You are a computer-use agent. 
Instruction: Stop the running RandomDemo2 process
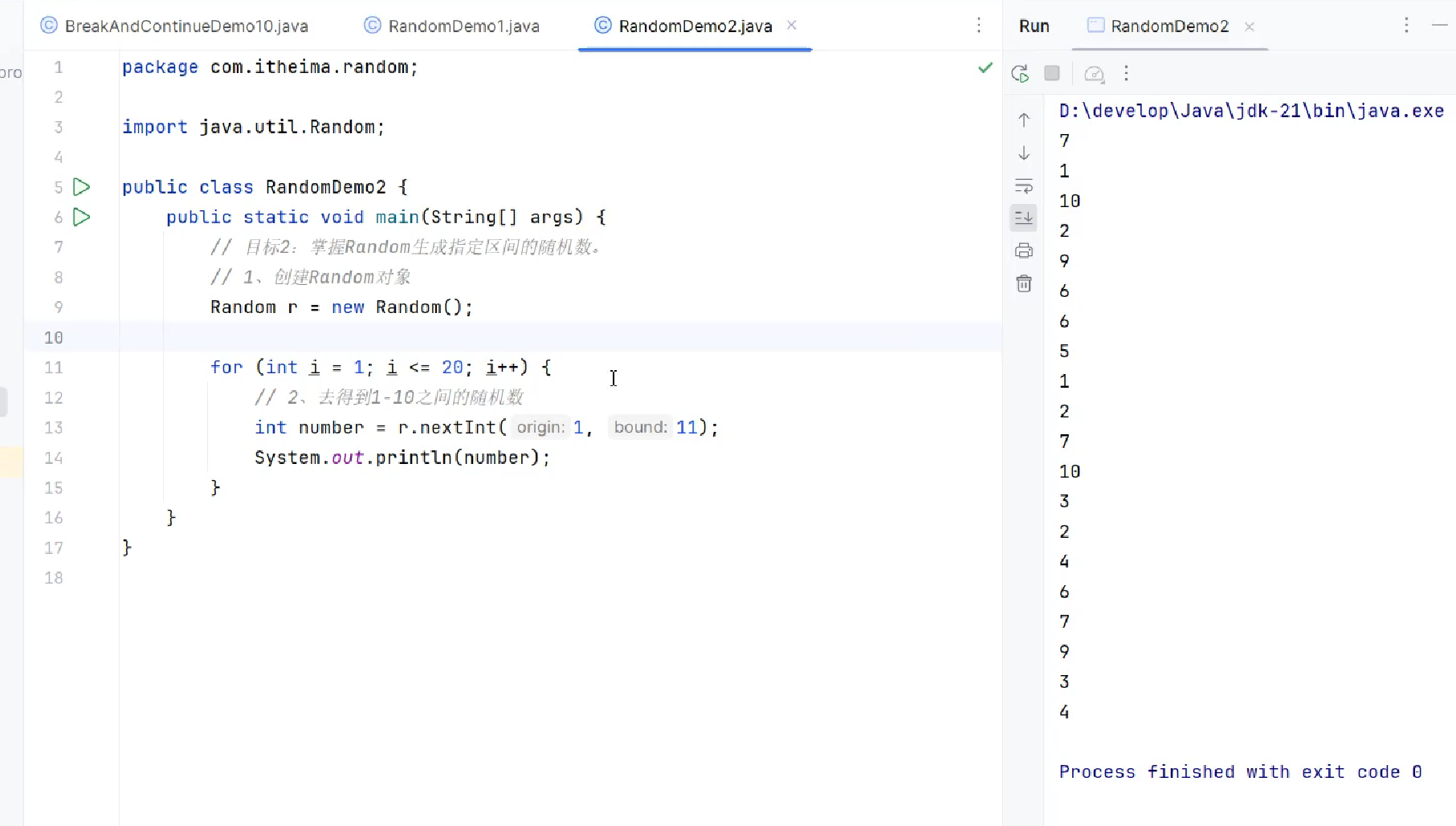pos(1052,73)
